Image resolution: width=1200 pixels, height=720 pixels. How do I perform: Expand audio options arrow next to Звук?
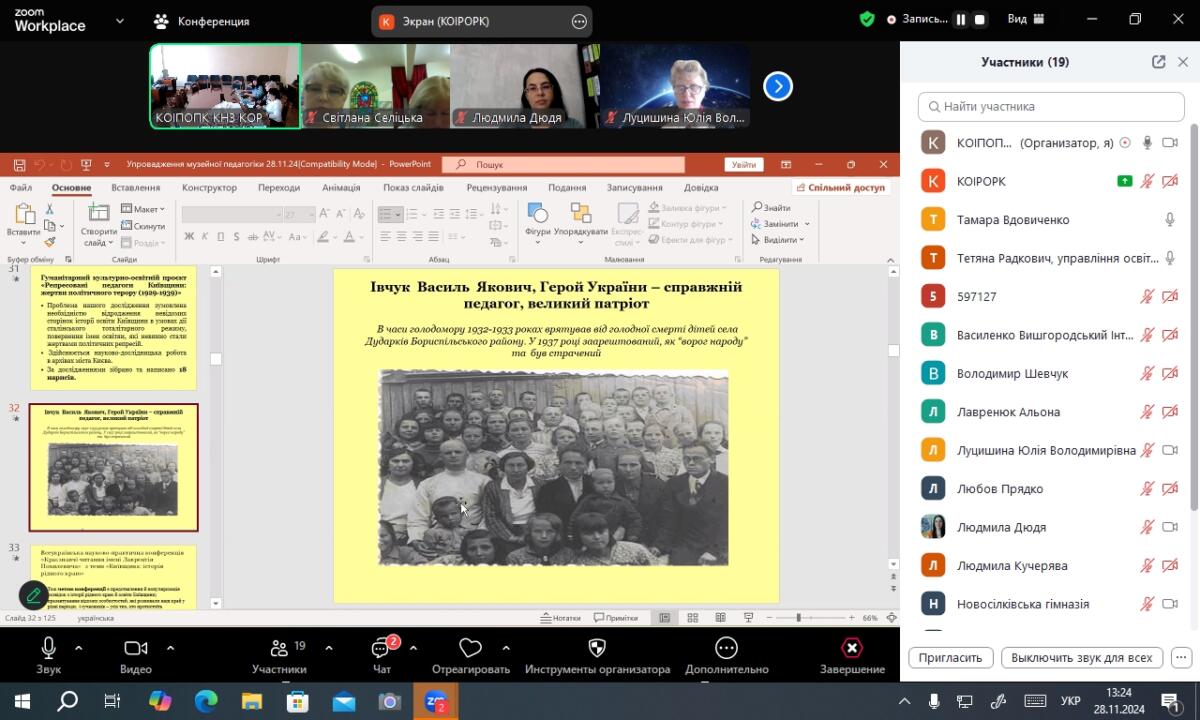pyautogui.click(x=79, y=647)
